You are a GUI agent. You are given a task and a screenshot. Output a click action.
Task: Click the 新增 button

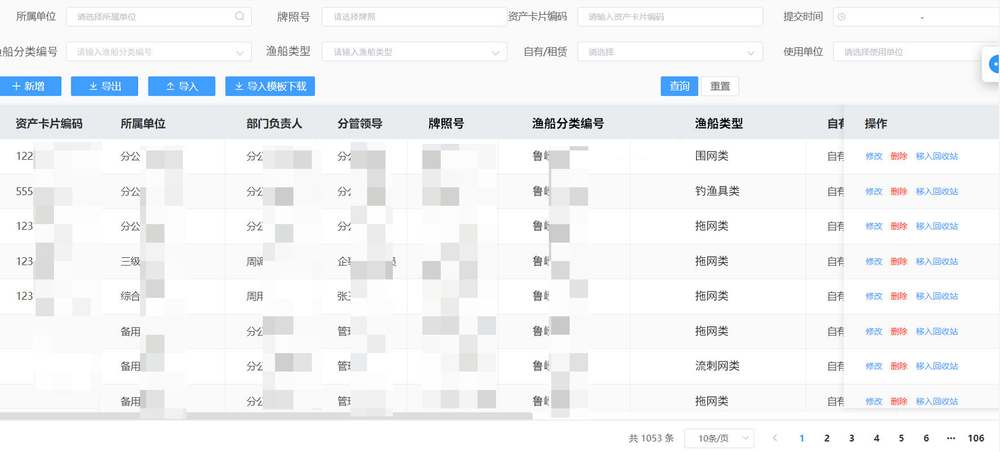click(x=29, y=86)
